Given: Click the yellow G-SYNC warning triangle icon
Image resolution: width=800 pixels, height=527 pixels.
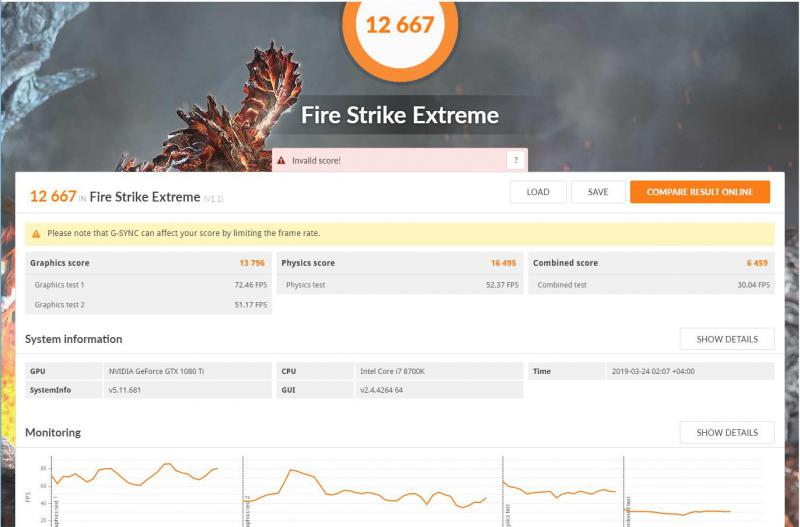Looking at the screenshot, I should tap(36, 234).
